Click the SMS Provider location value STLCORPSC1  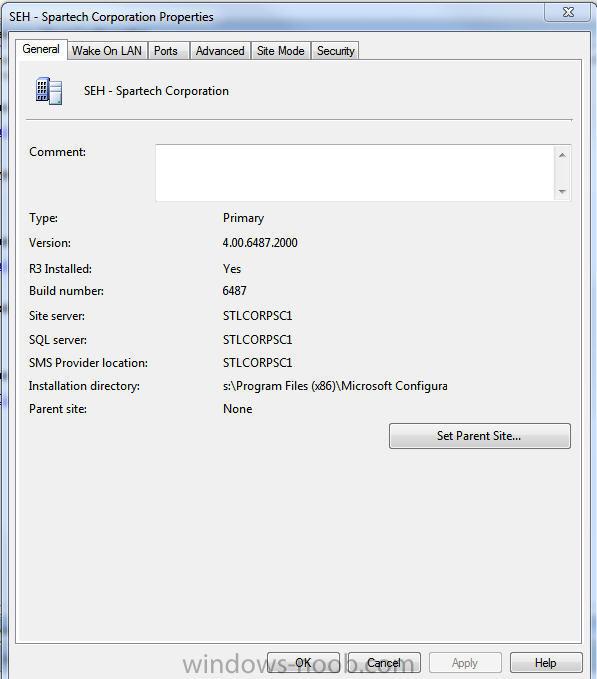click(257, 363)
